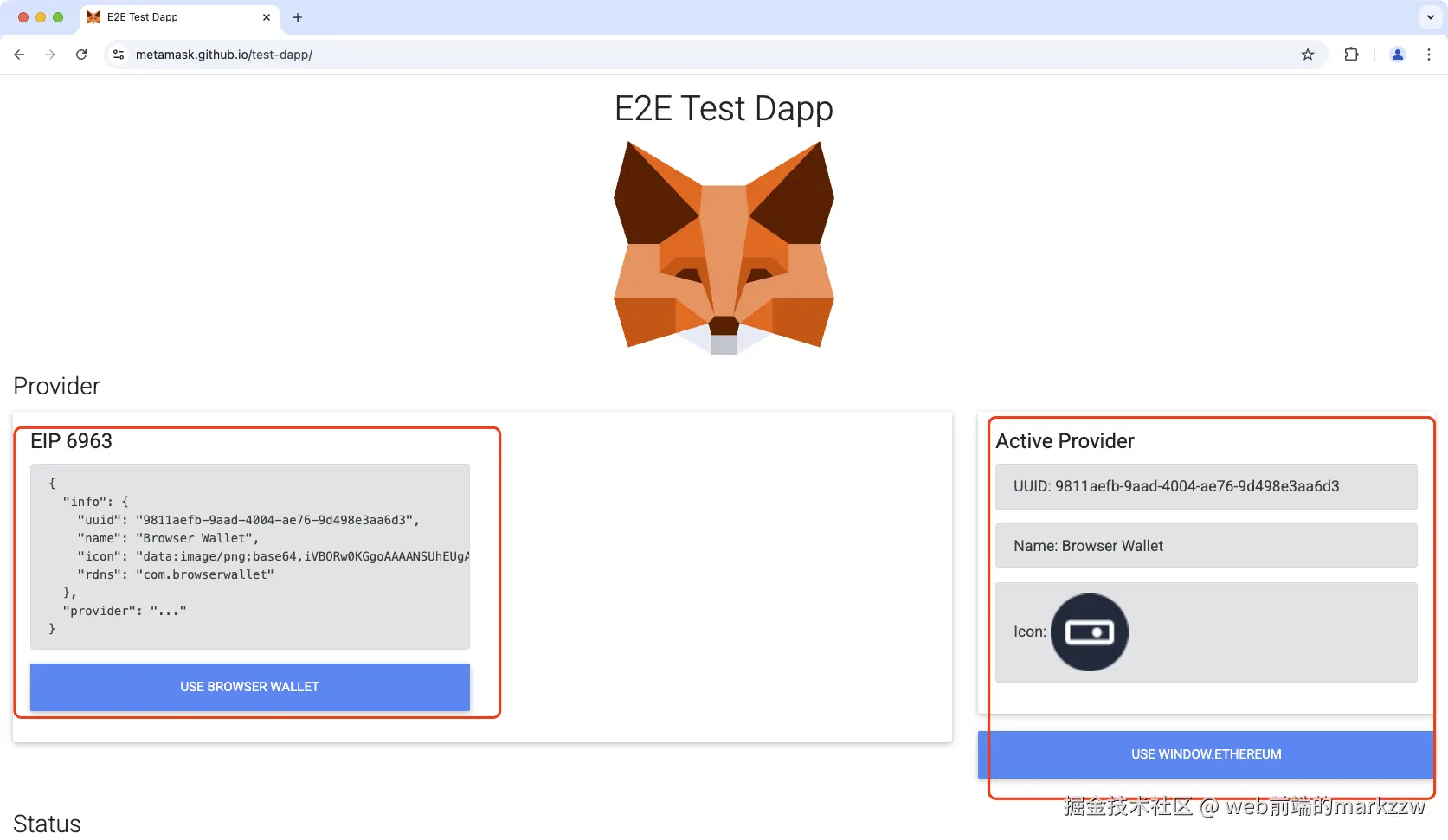Click the Provider section heading
Screen dimensions: 1448x840
click(57, 386)
